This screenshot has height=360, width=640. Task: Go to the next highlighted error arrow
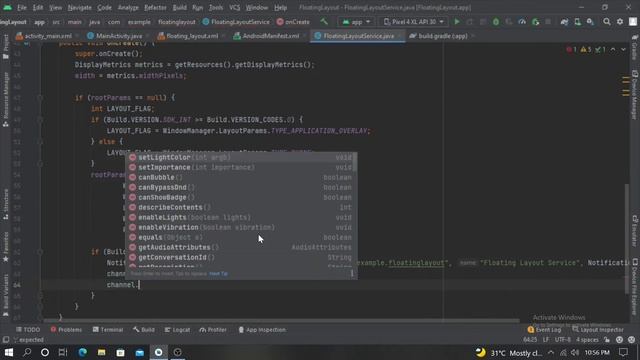click(623, 50)
